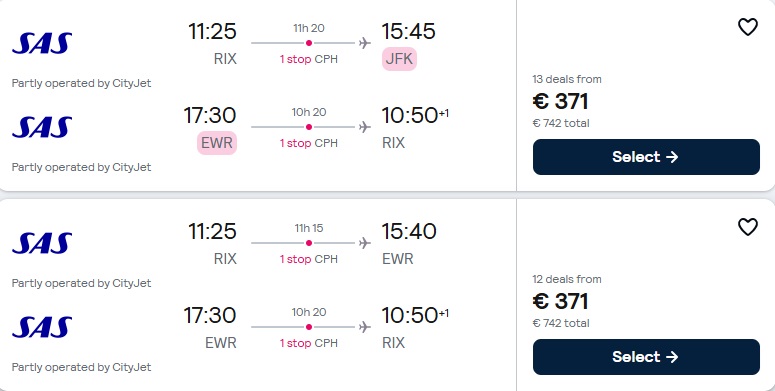Click the '1 stop CPH' label under 11h 15
Image resolution: width=775 pixels, height=391 pixels.
tap(309, 260)
